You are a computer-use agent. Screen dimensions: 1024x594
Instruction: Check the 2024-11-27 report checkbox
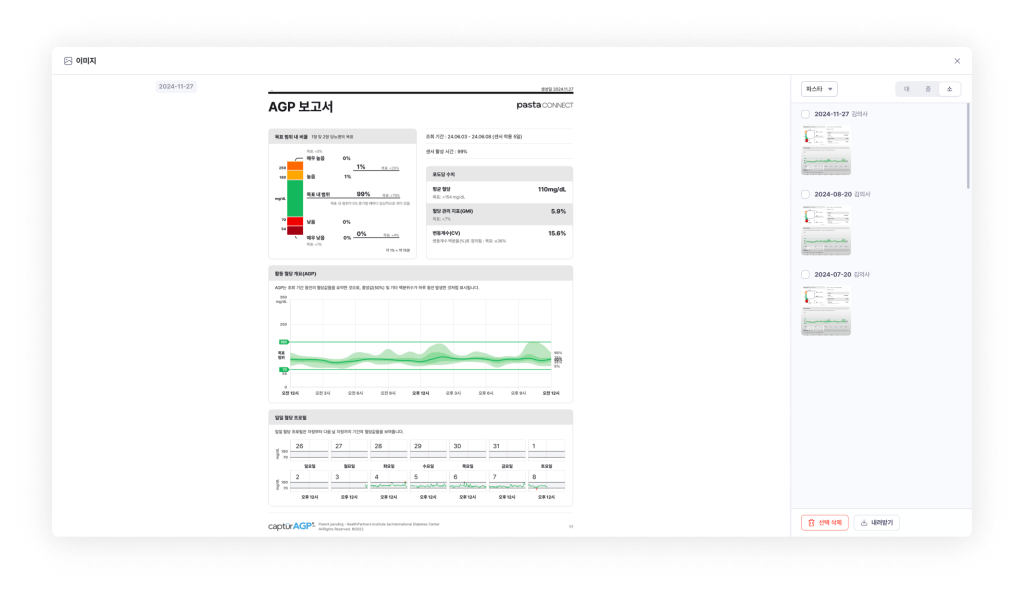806,114
